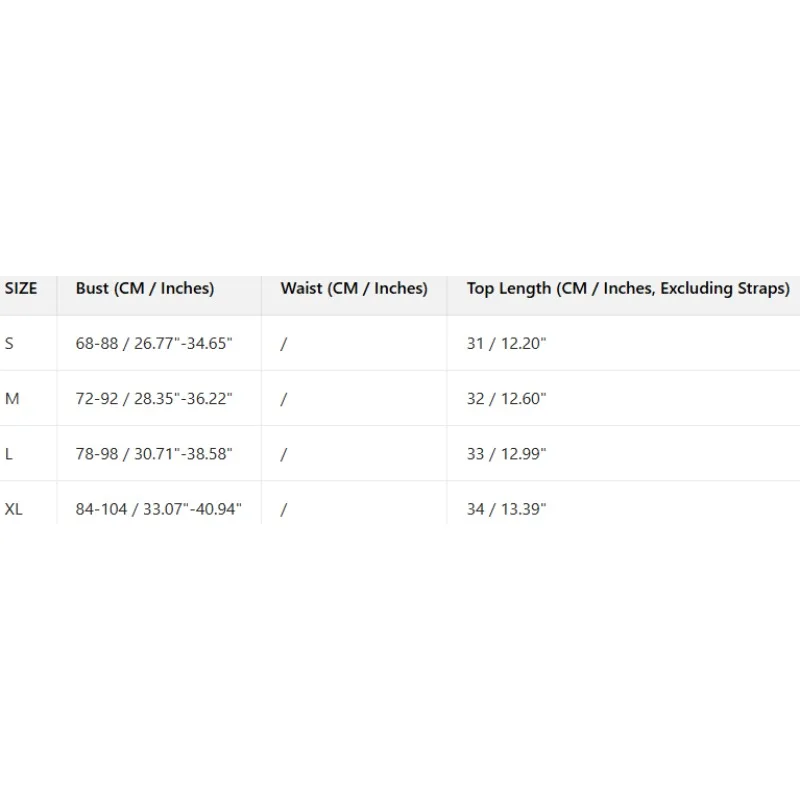The image size is (800, 800).
Task: Click the Bust (CM / Inches) header
Action: [145, 288]
